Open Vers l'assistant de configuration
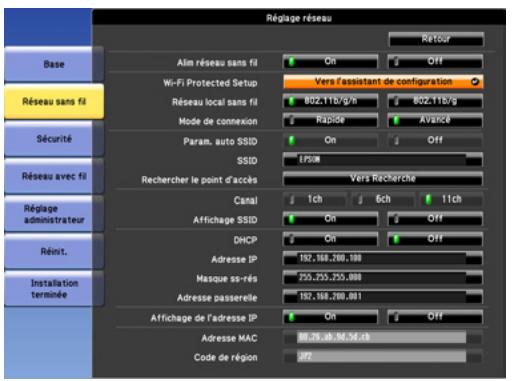The image size is (512, 381). (383, 82)
